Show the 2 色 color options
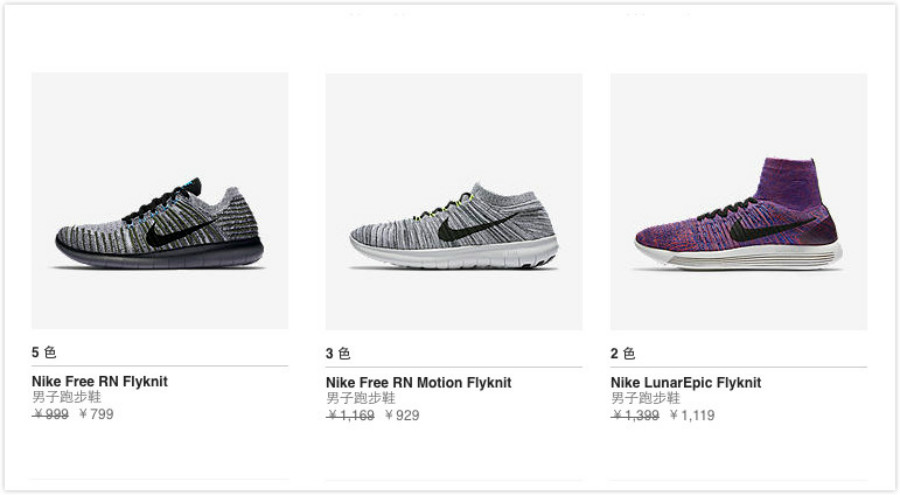The image size is (900, 495). click(623, 353)
